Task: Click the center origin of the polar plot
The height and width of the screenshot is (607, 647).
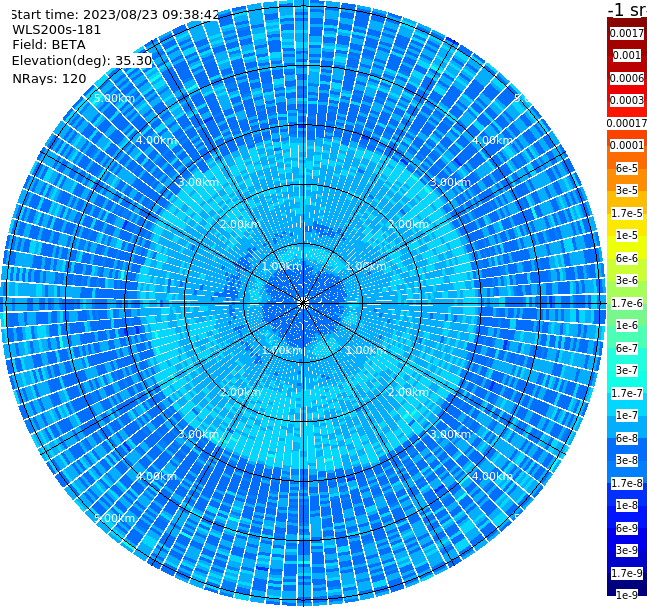Action: 303,303
